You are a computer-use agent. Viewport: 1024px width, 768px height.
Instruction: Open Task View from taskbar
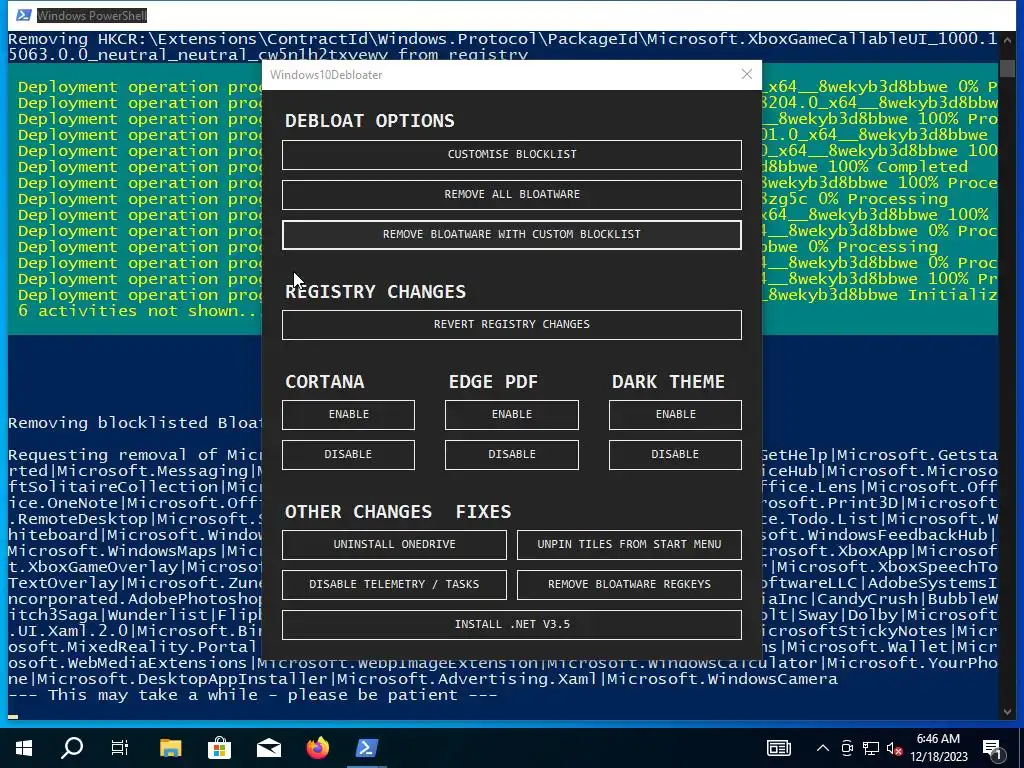(120, 748)
